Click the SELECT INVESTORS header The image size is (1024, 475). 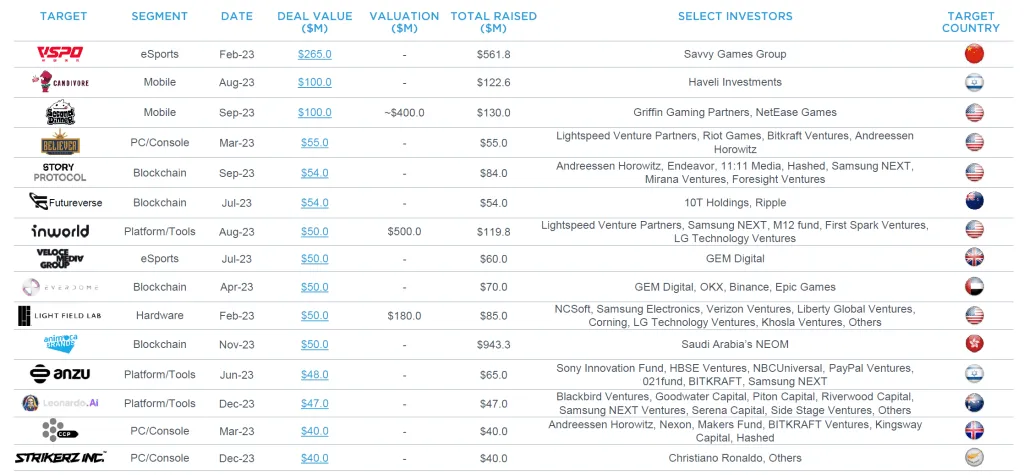735,16
